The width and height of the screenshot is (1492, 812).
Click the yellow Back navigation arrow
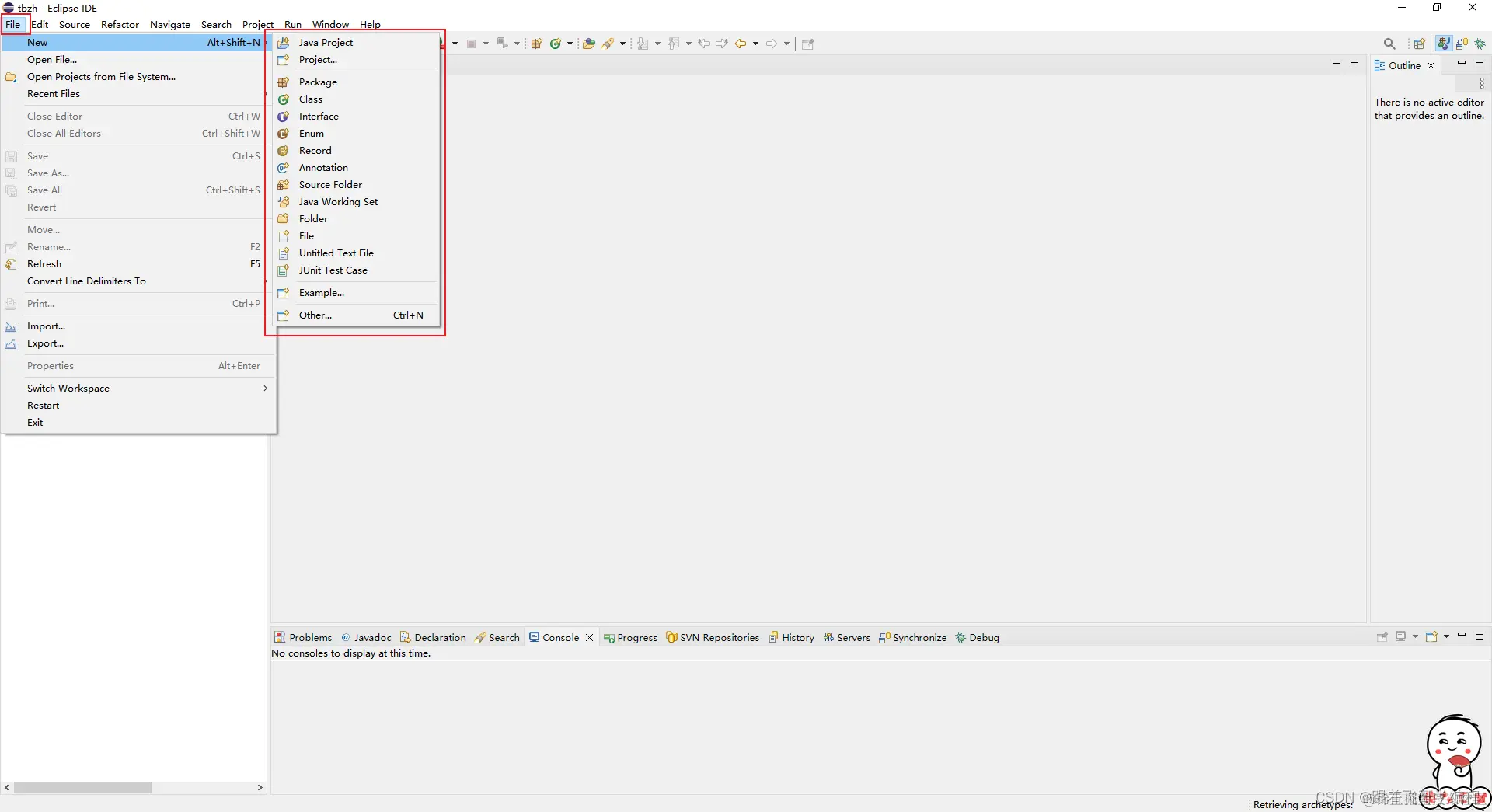click(741, 44)
